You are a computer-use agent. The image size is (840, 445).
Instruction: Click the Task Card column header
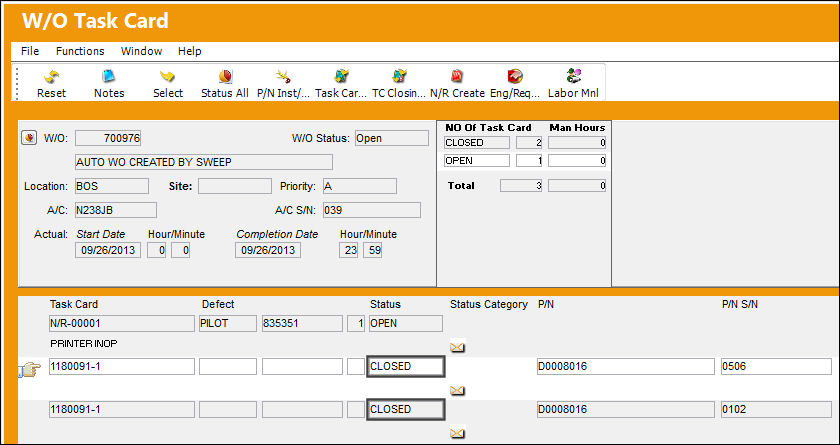coord(74,304)
